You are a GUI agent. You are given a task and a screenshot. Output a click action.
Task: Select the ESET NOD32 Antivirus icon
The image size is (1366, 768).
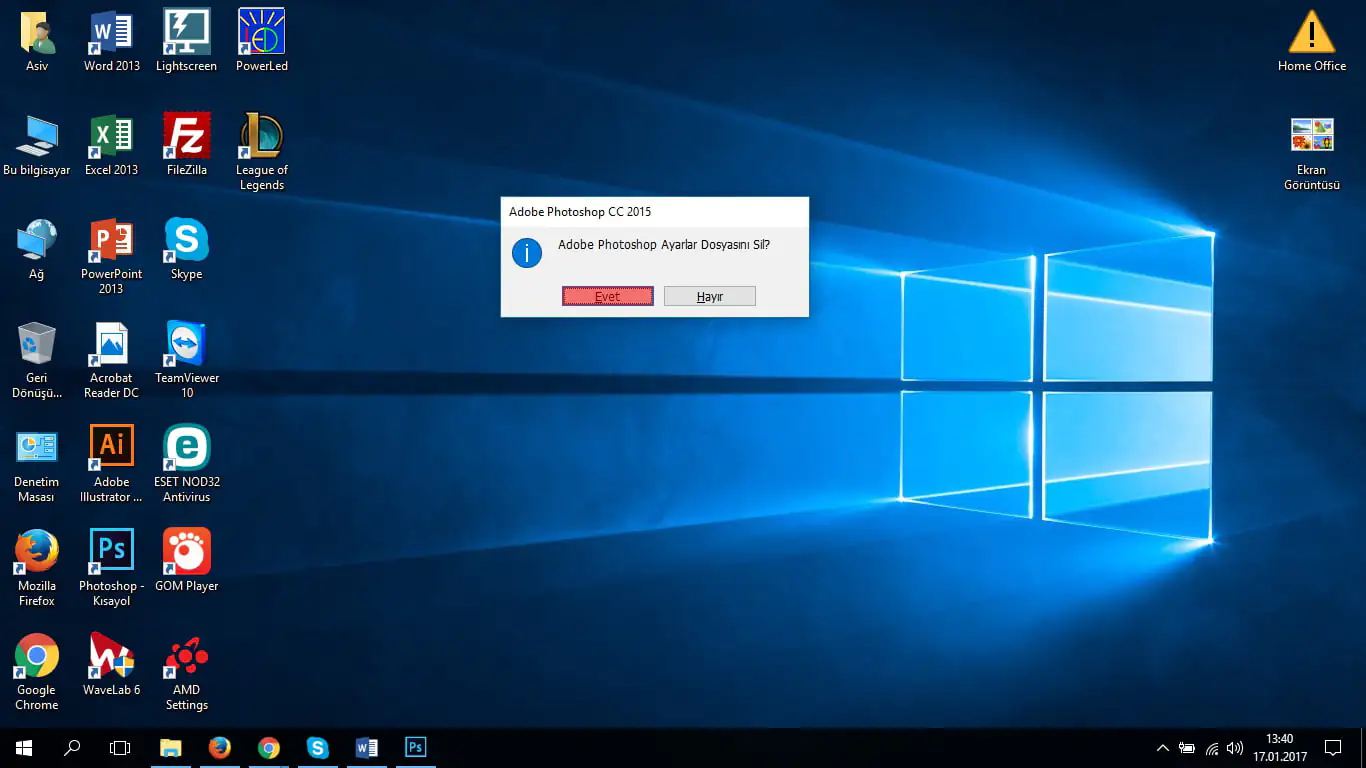click(186, 449)
